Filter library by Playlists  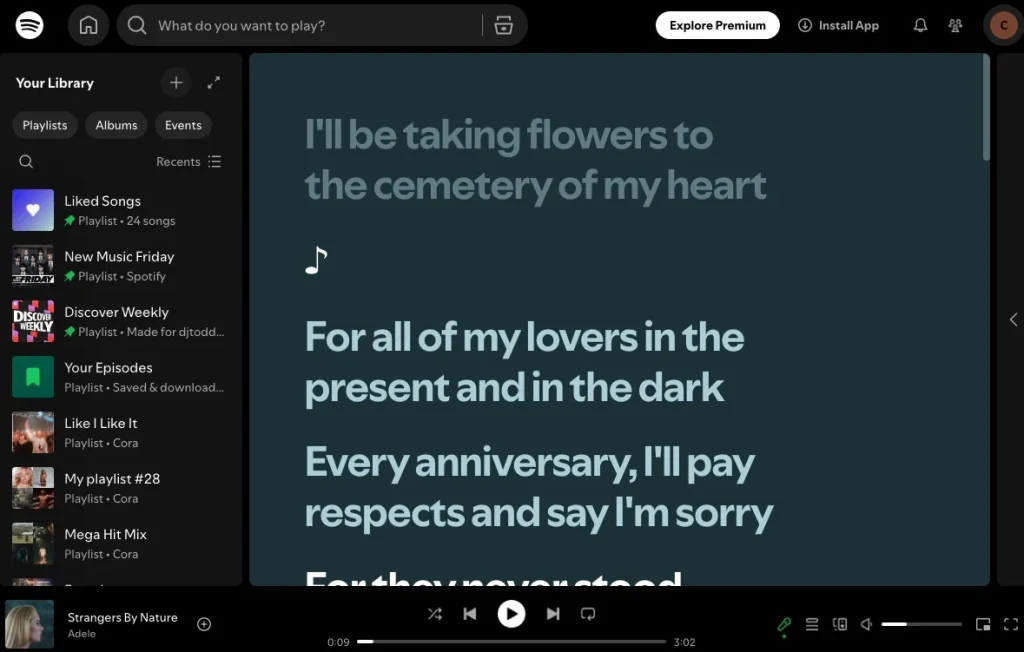44,124
